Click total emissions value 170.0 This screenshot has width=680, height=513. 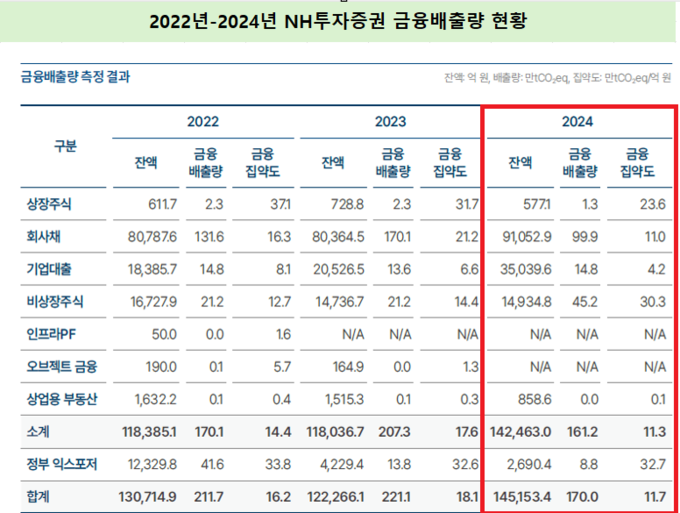[x=582, y=497]
